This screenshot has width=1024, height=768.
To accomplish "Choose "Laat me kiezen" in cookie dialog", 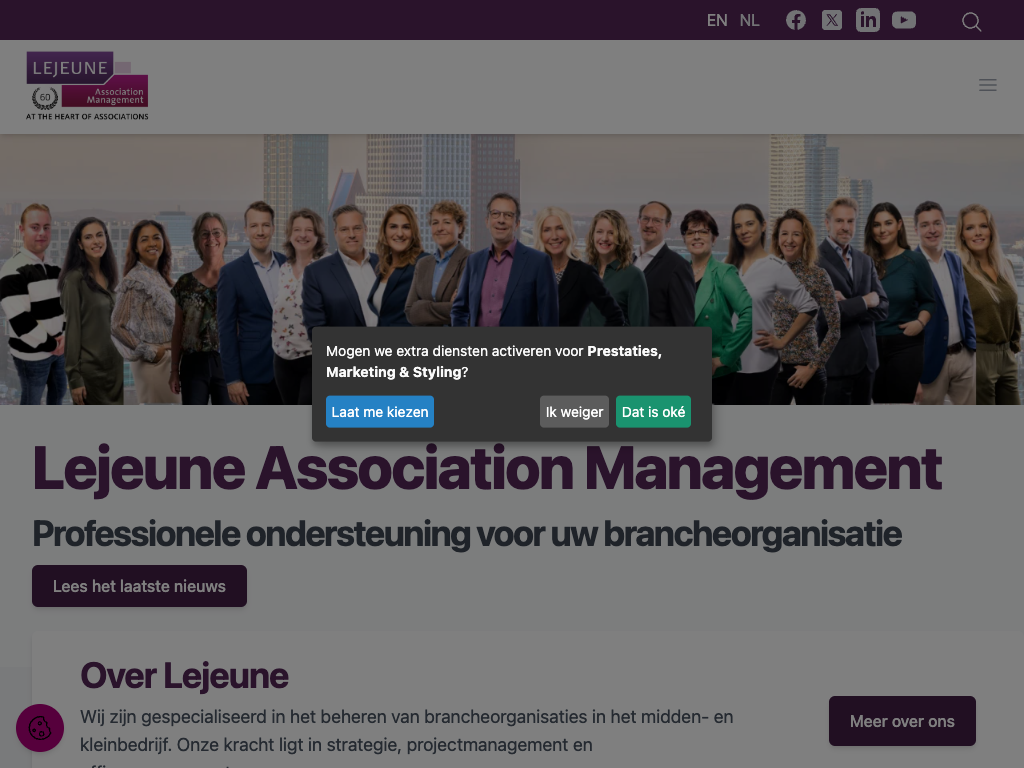I will [379, 412].
